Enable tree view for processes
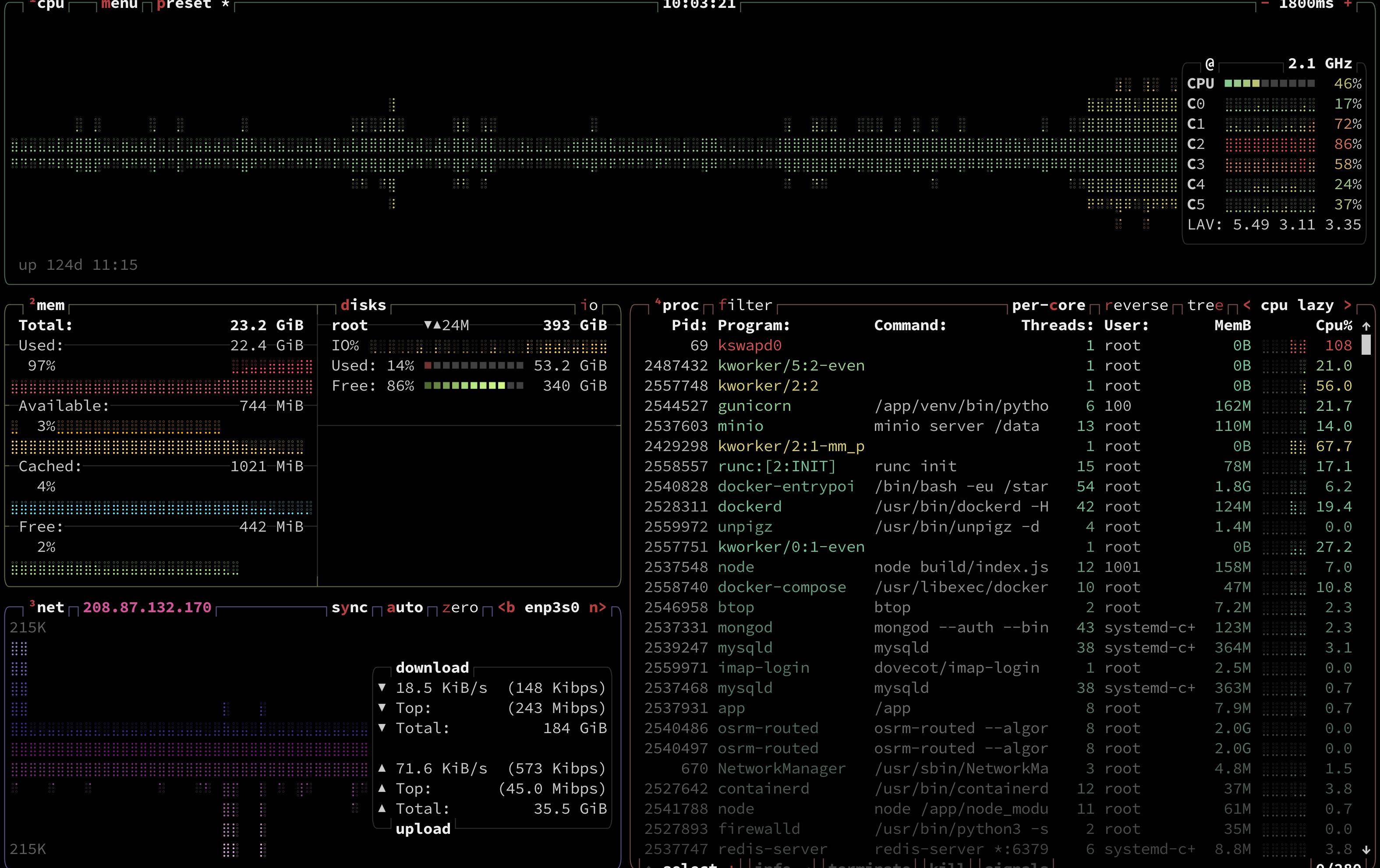Image resolution: width=1380 pixels, height=868 pixels. tap(1205, 305)
